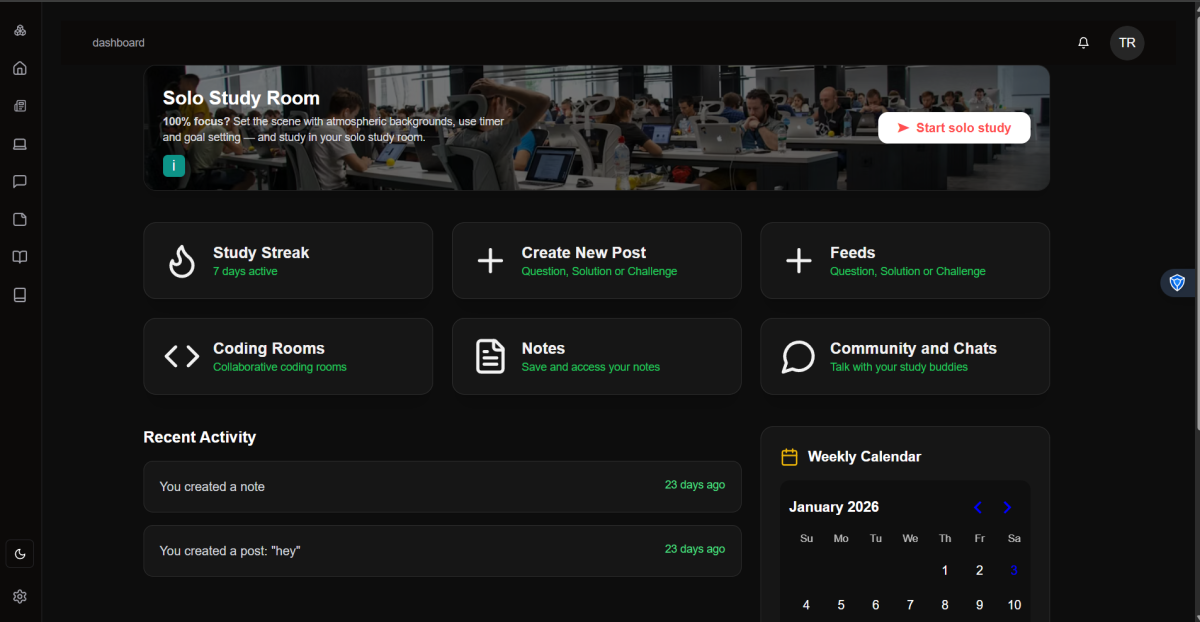Image resolution: width=1200 pixels, height=622 pixels.
Task: Click the sticky note icon in sidebar
Action: (x=20, y=219)
